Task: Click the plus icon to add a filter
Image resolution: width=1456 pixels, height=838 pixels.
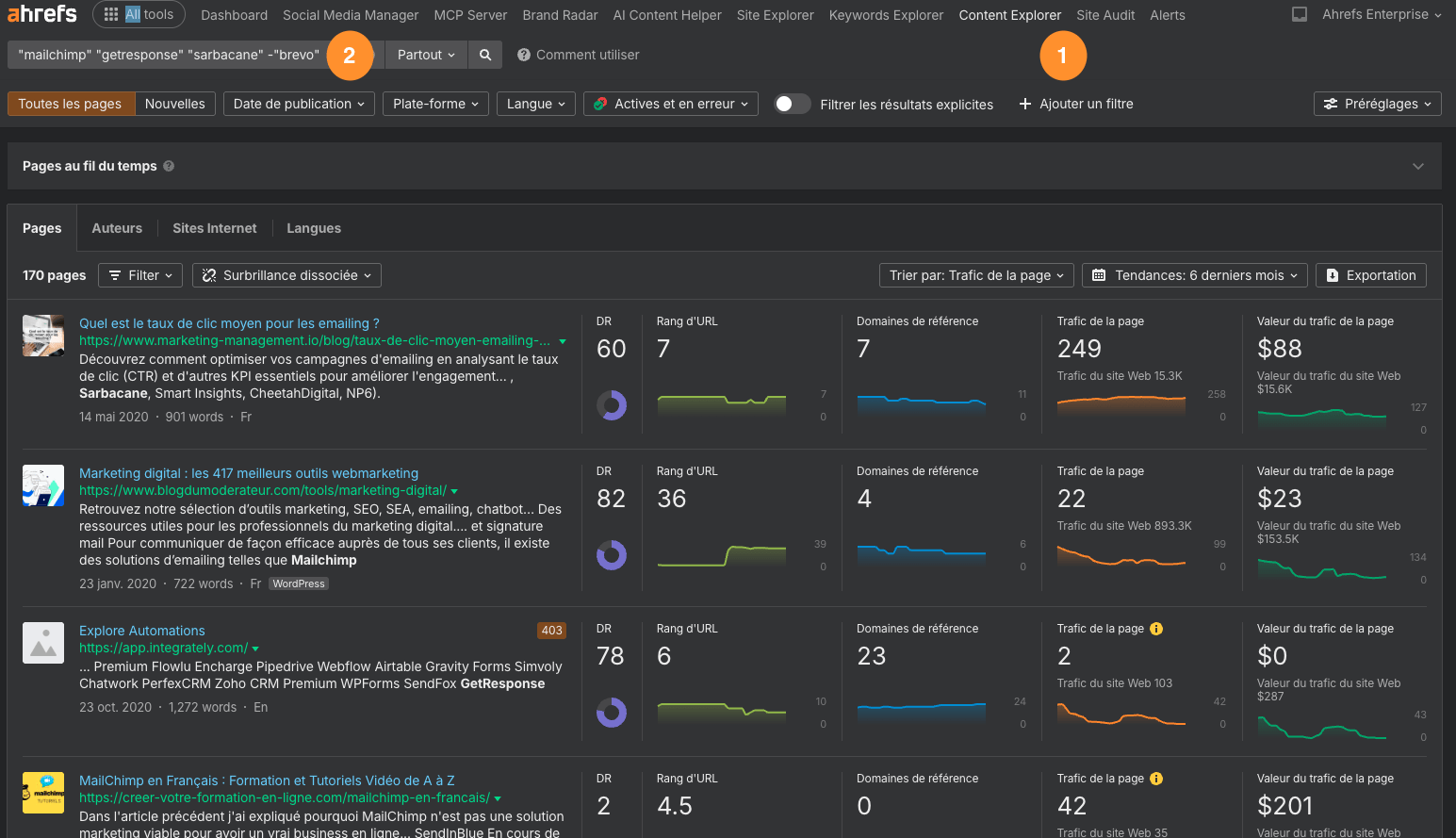Action: click(x=1025, y=104)
